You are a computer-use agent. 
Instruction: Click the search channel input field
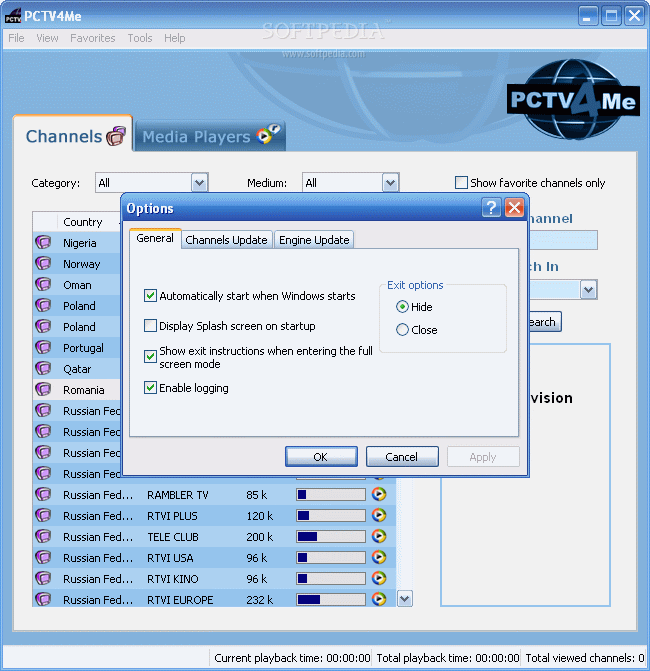coord(563,240)
